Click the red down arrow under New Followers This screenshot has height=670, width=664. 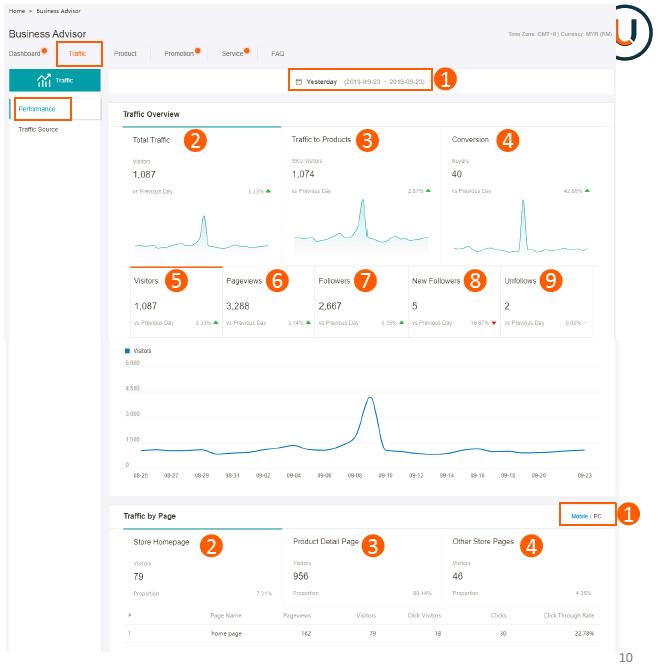[494, 323]
